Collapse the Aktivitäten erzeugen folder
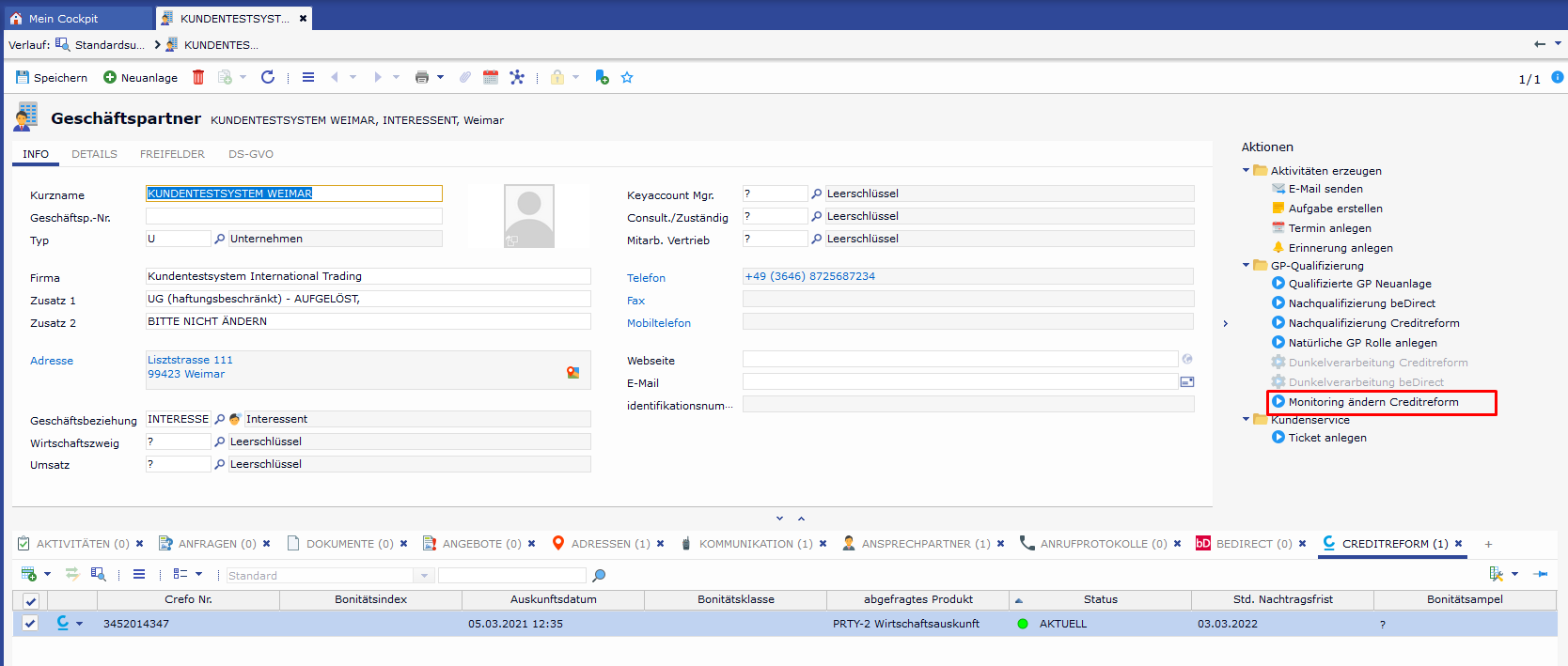1568x666 pixels. 1247,171
